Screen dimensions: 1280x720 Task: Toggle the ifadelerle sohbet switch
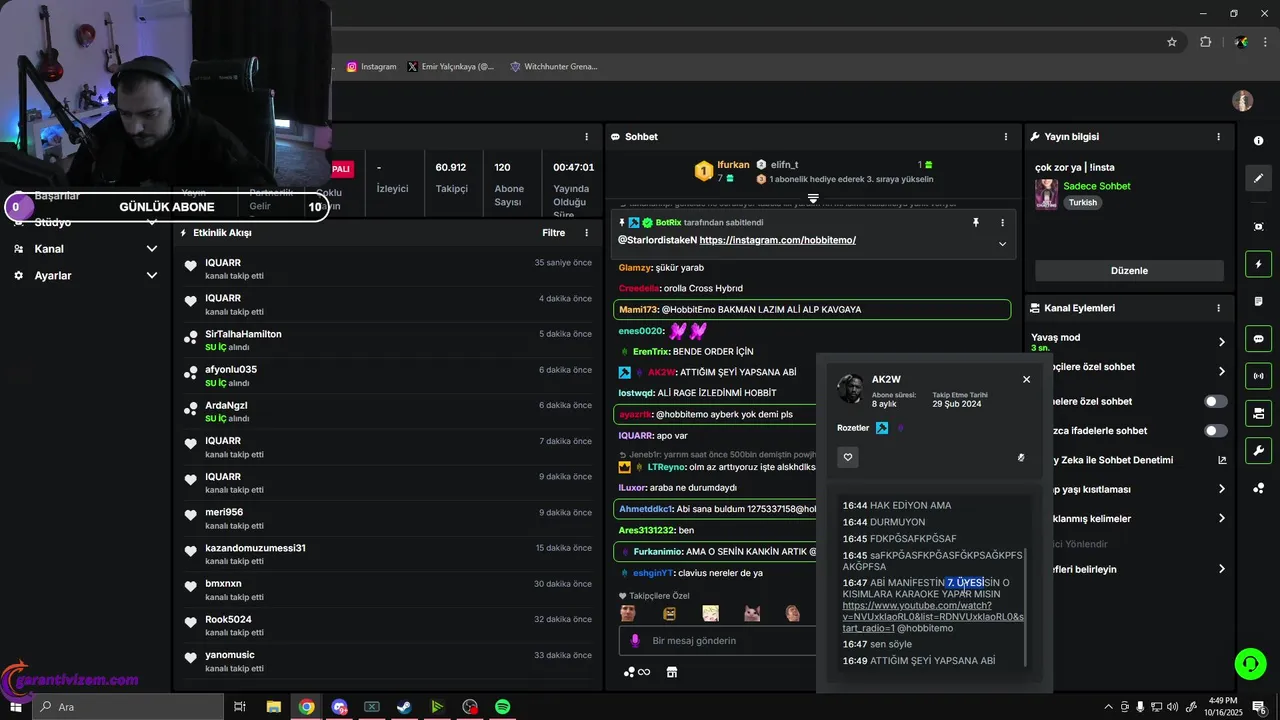click(1216, 431)
